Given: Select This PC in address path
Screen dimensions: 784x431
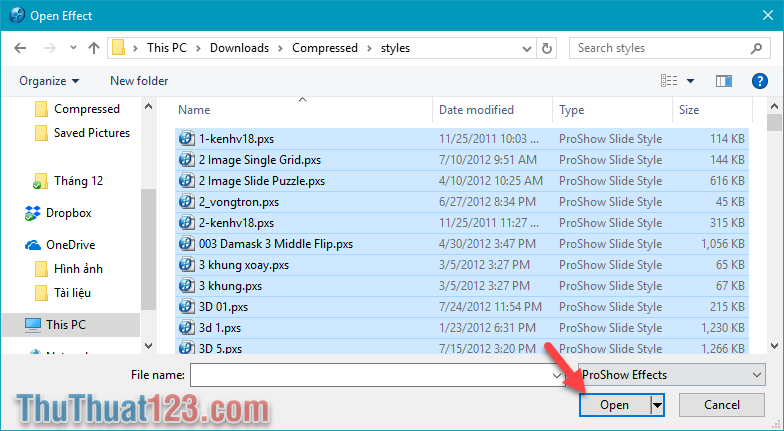Looking at the screenshot, I should (x=166, y=48).
